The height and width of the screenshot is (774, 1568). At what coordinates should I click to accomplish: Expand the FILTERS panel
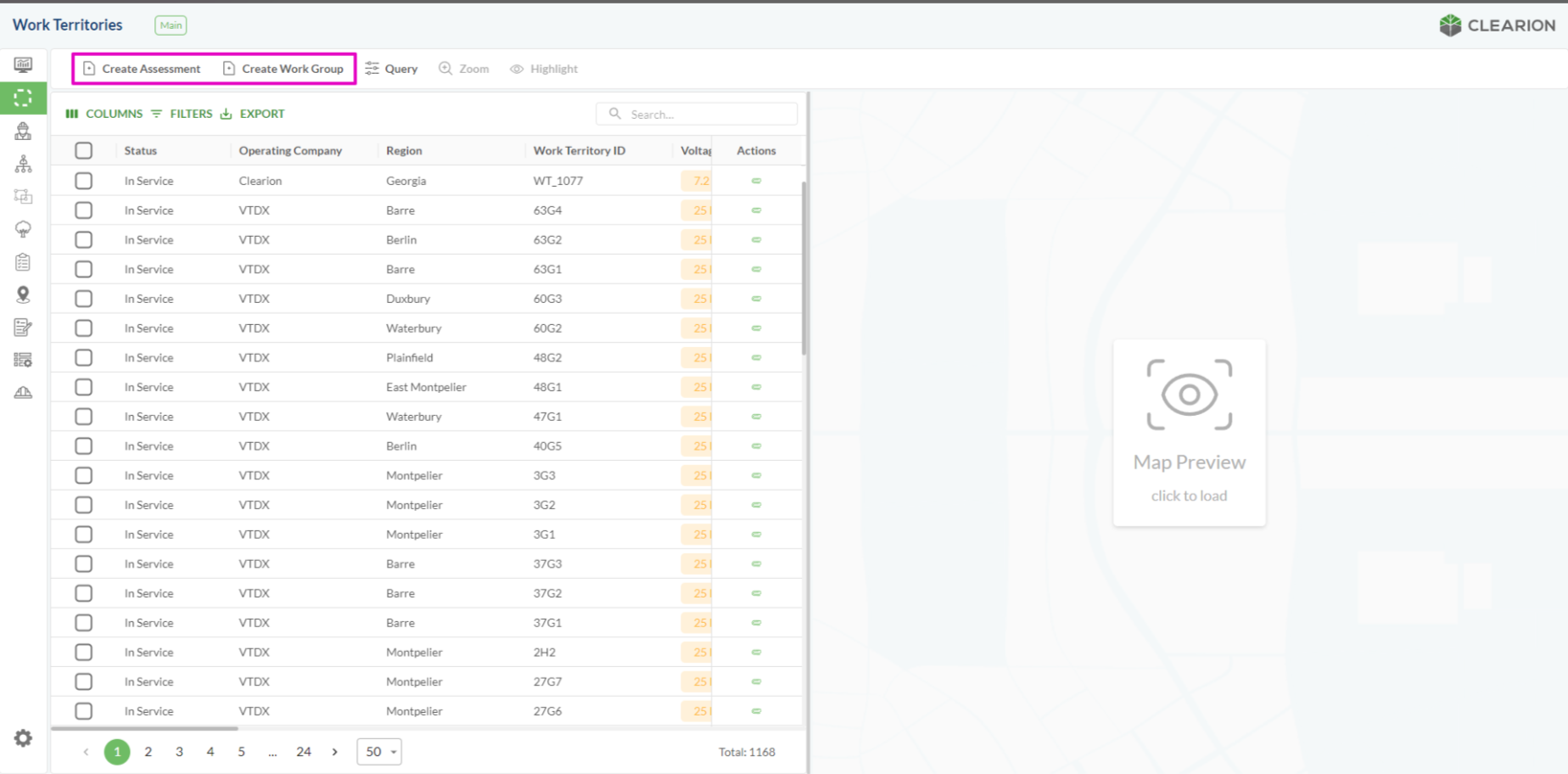coord(182,114)
